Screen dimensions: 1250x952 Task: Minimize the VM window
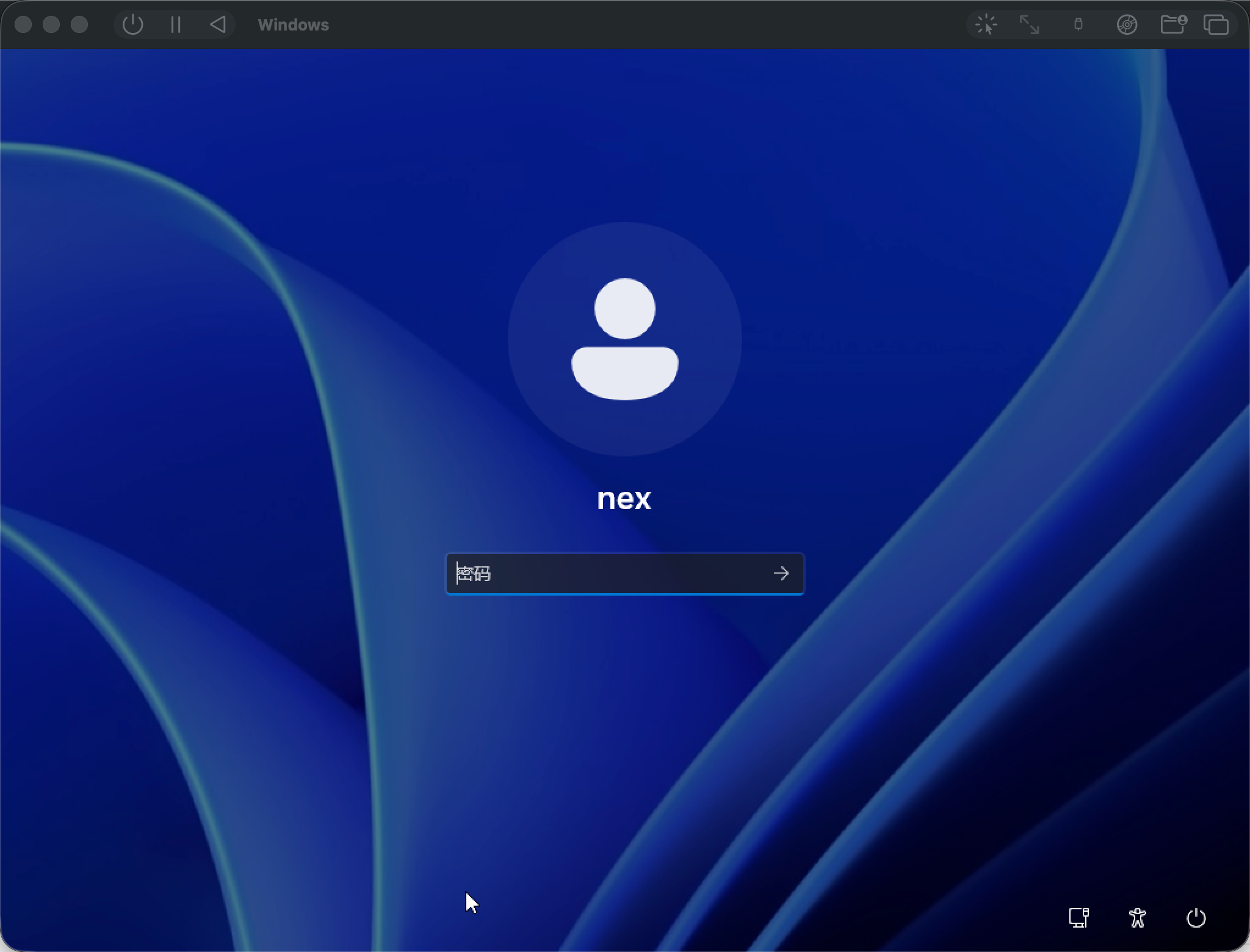51,25
